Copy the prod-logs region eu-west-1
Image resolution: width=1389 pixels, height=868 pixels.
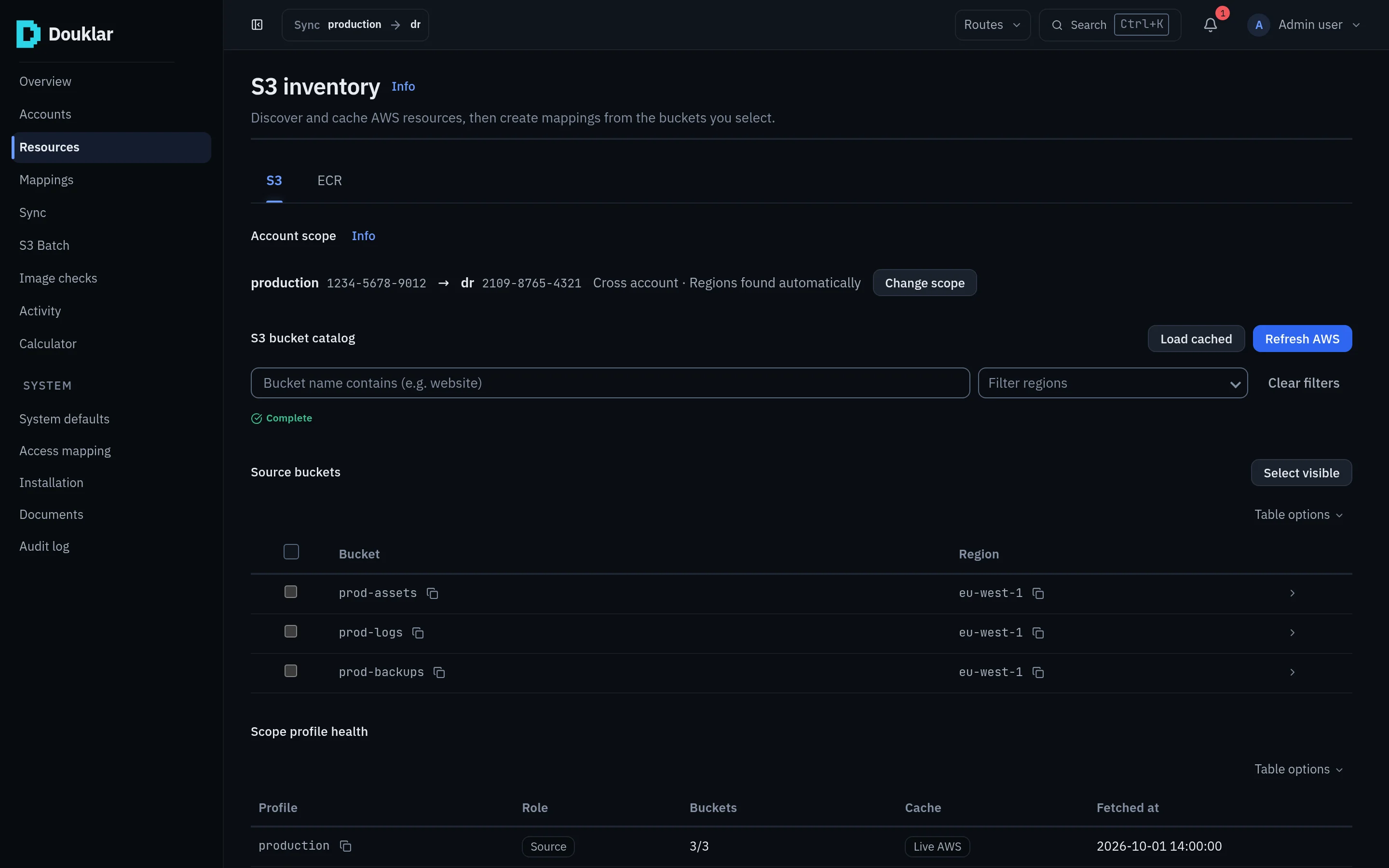pyautogui.click(x=1038, y=633)
